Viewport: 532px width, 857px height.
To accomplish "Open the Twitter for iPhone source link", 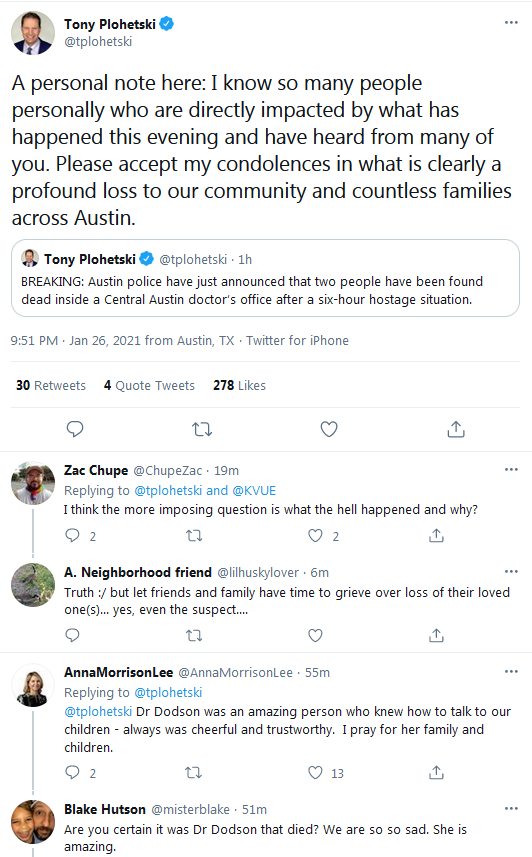I will [297, 341].
